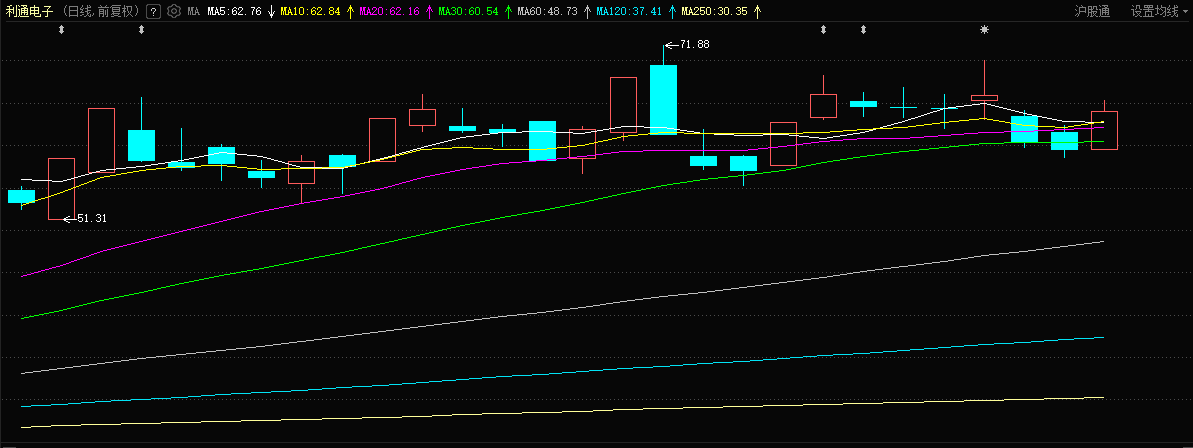Click the cyan up arrow after MA120
Screen dimensions: 1193x448
[x=673, y=11]
